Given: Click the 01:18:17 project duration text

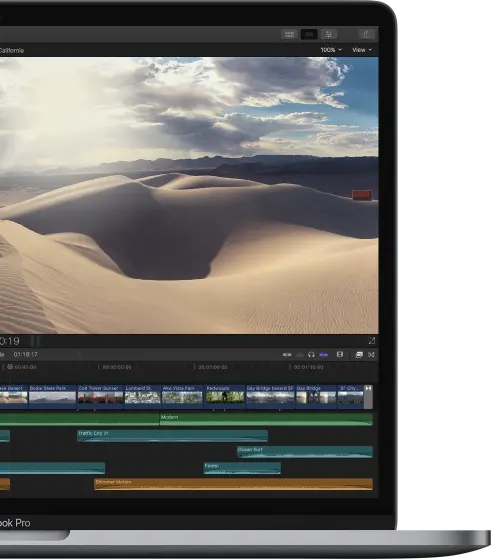Looking at the screenshot, I should (x=25, y=354).
